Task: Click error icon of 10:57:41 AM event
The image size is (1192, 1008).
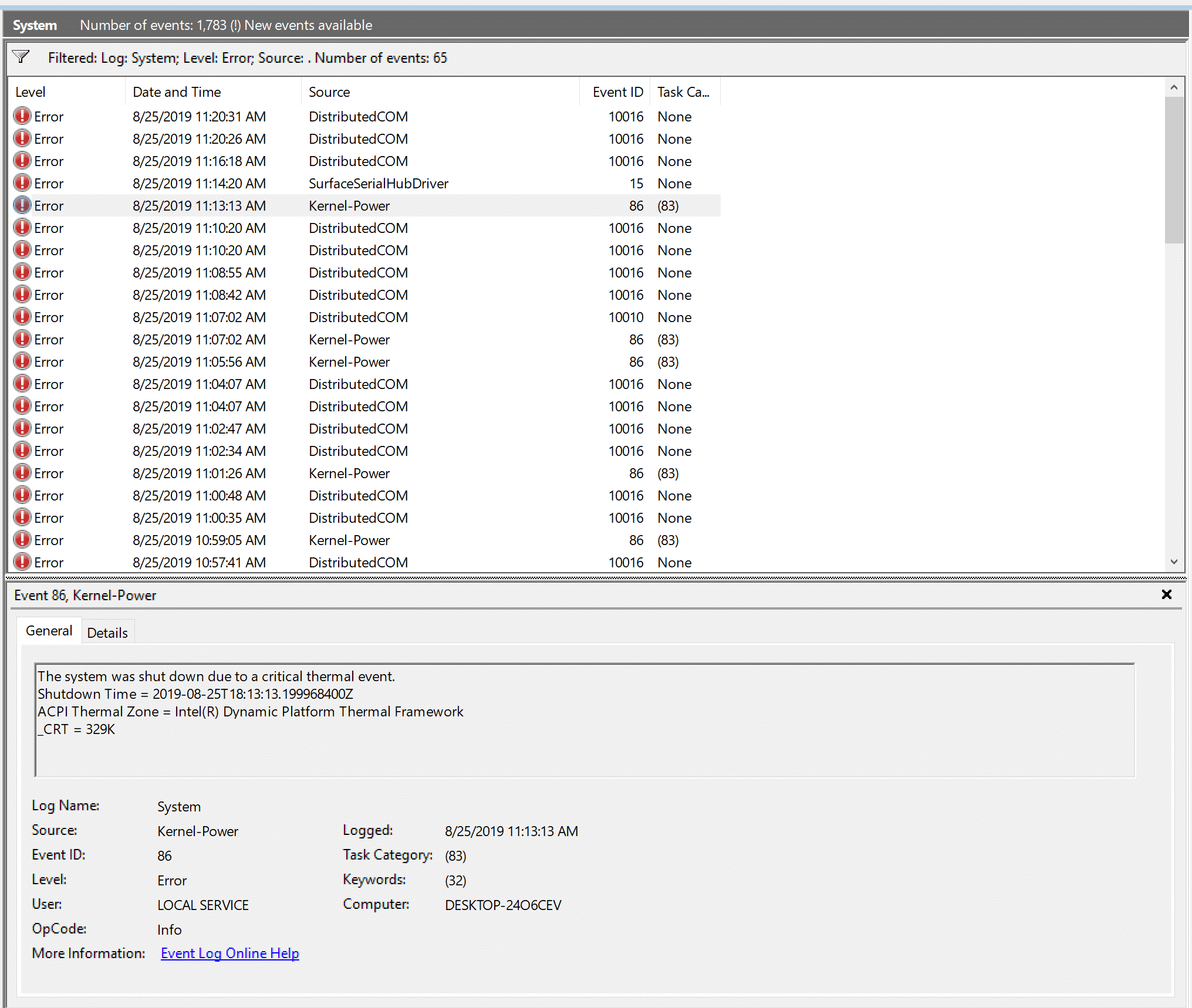Action: coord(22,562)
